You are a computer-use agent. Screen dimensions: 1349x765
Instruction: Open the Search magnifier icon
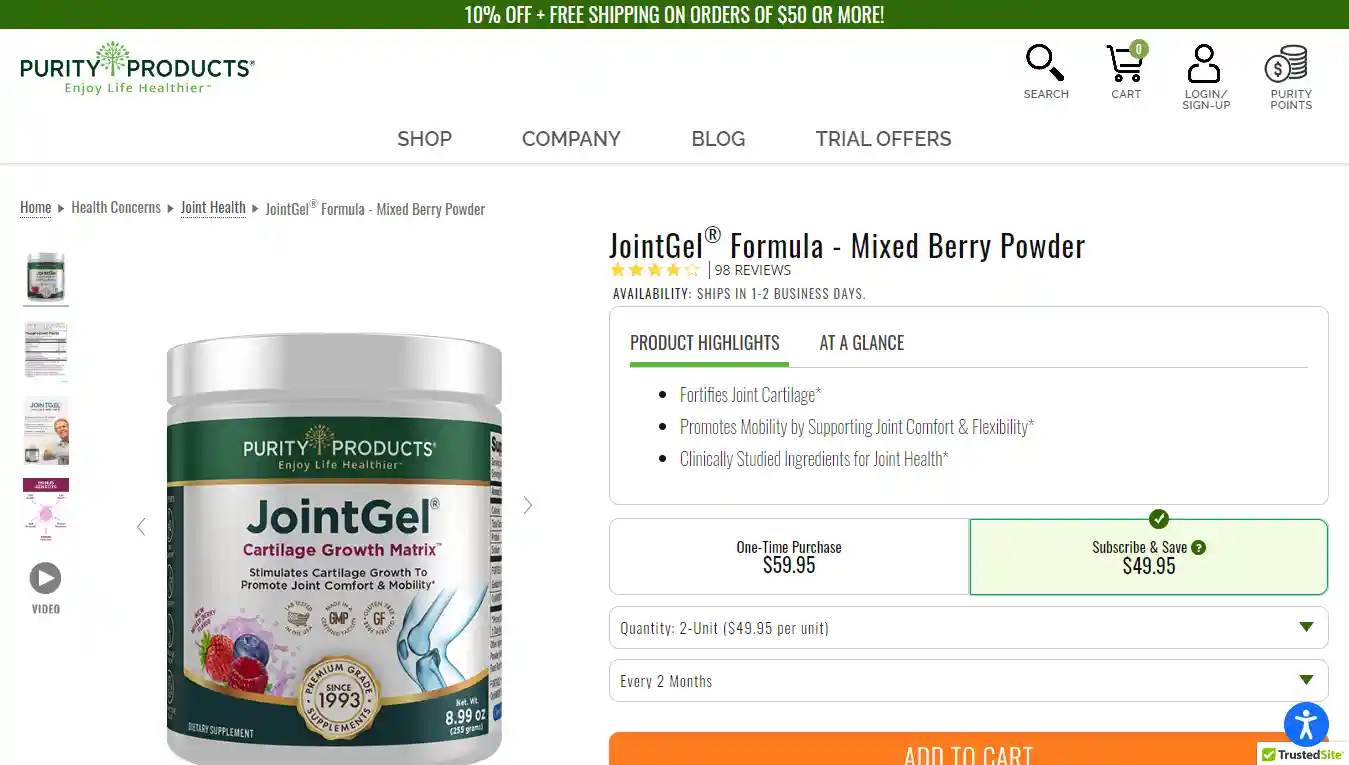tap(1045, 63)
